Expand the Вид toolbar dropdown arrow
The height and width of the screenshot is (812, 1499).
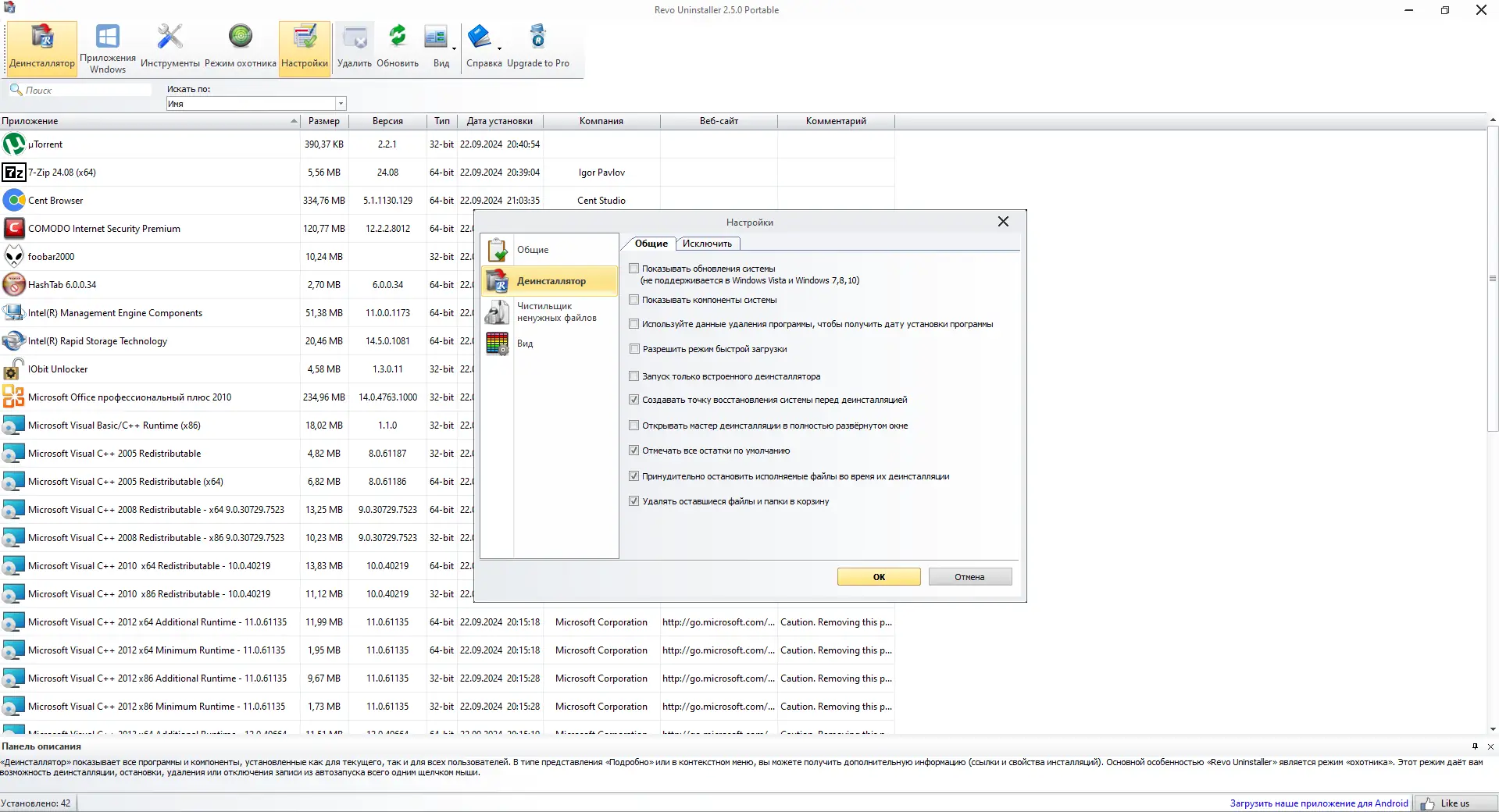[x=454, y=49]
